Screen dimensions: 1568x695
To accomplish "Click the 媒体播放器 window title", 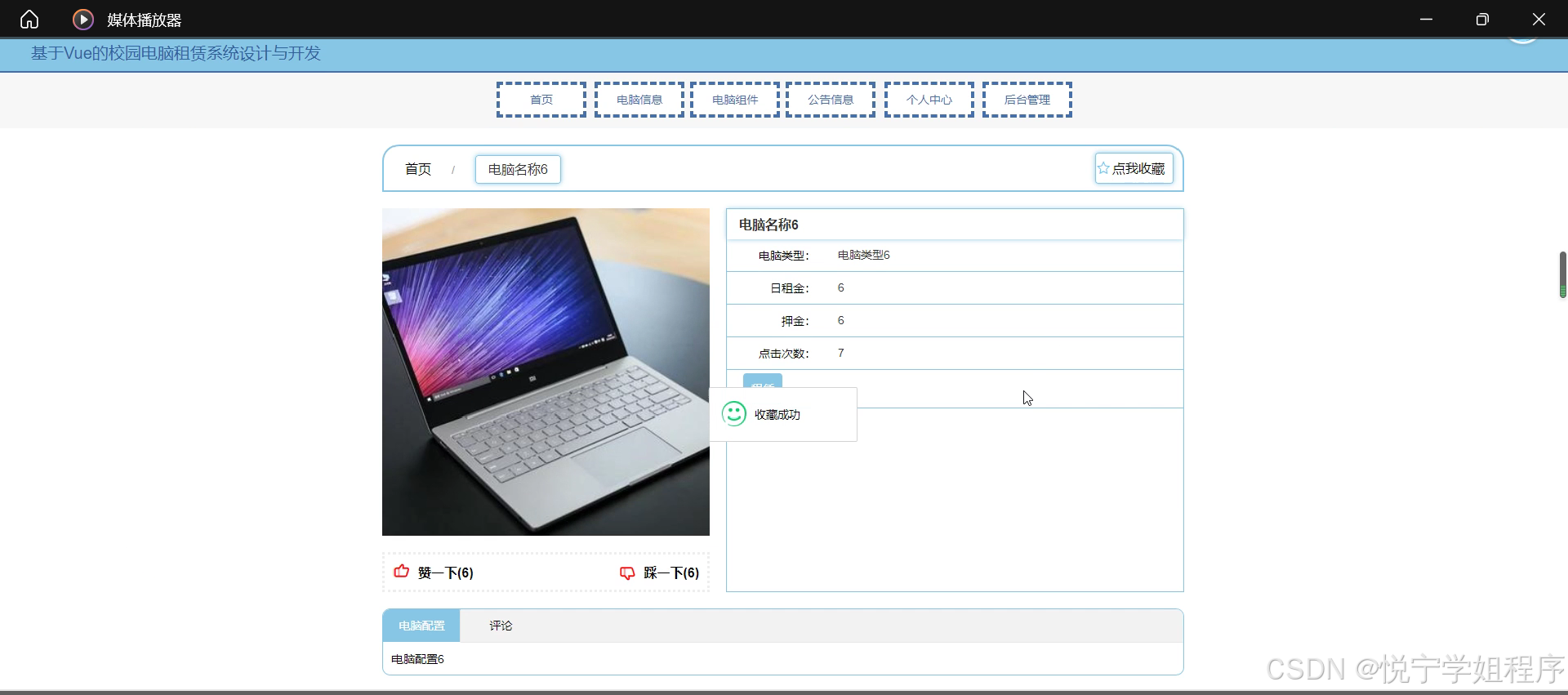I will tap(145, 20).
